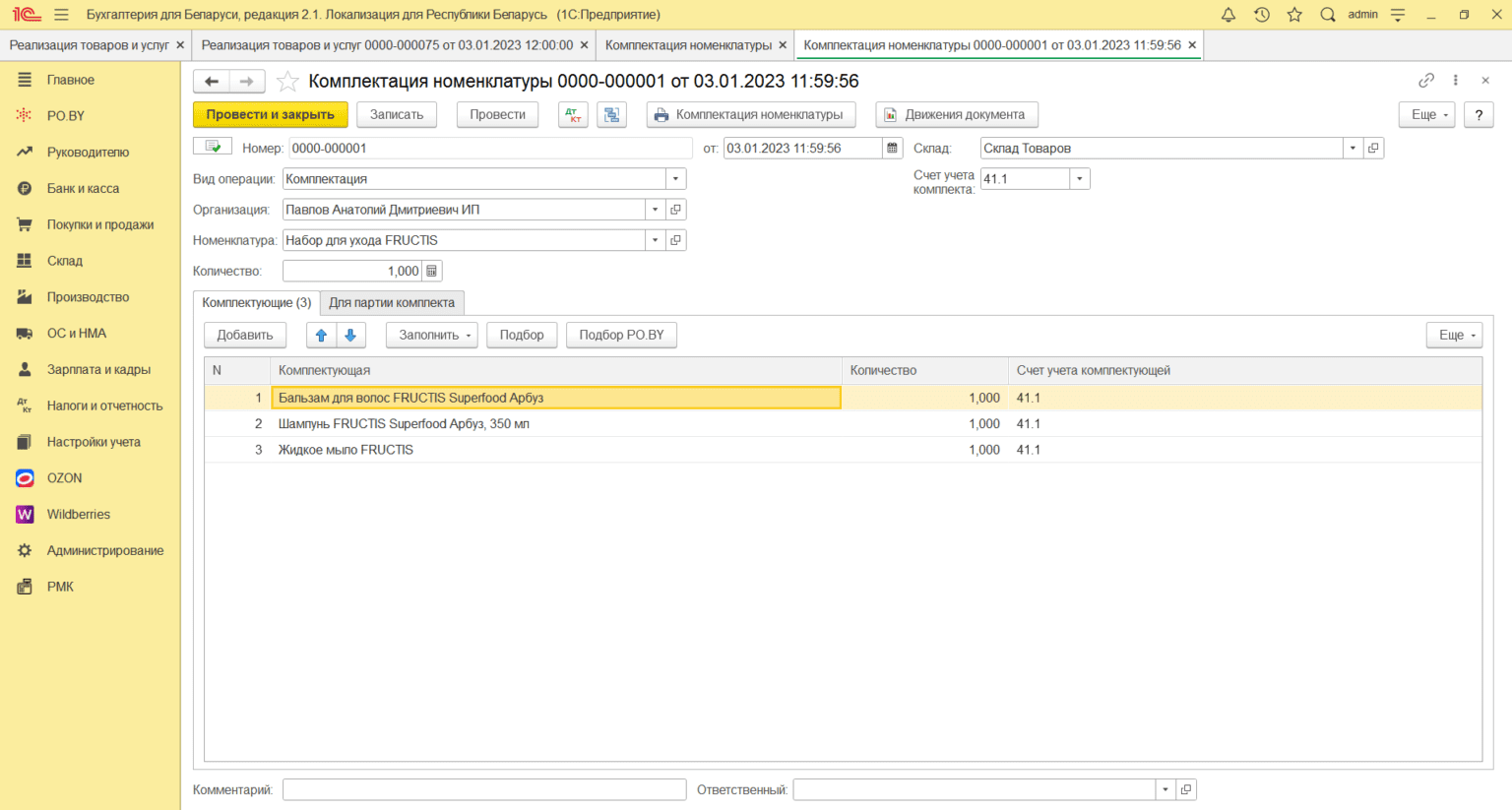Mark document as favorite with star
The height and width of the screenshot is (810, 1512).
(x=287, y=82)
